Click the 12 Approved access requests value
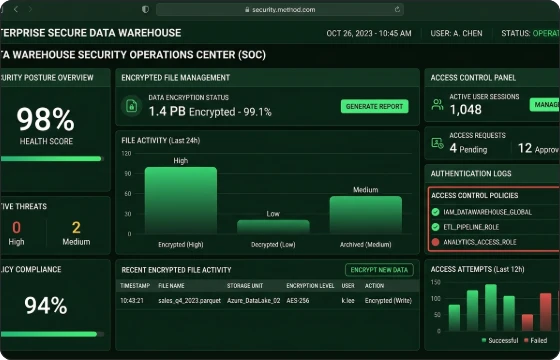 (539, 148)
